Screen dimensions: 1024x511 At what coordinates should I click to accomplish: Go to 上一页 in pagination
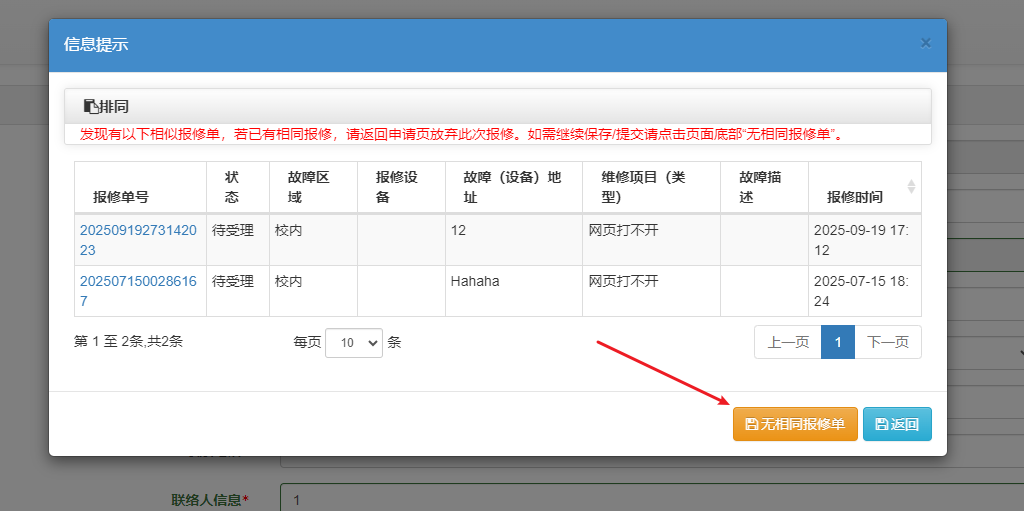(x=788, y=342)
